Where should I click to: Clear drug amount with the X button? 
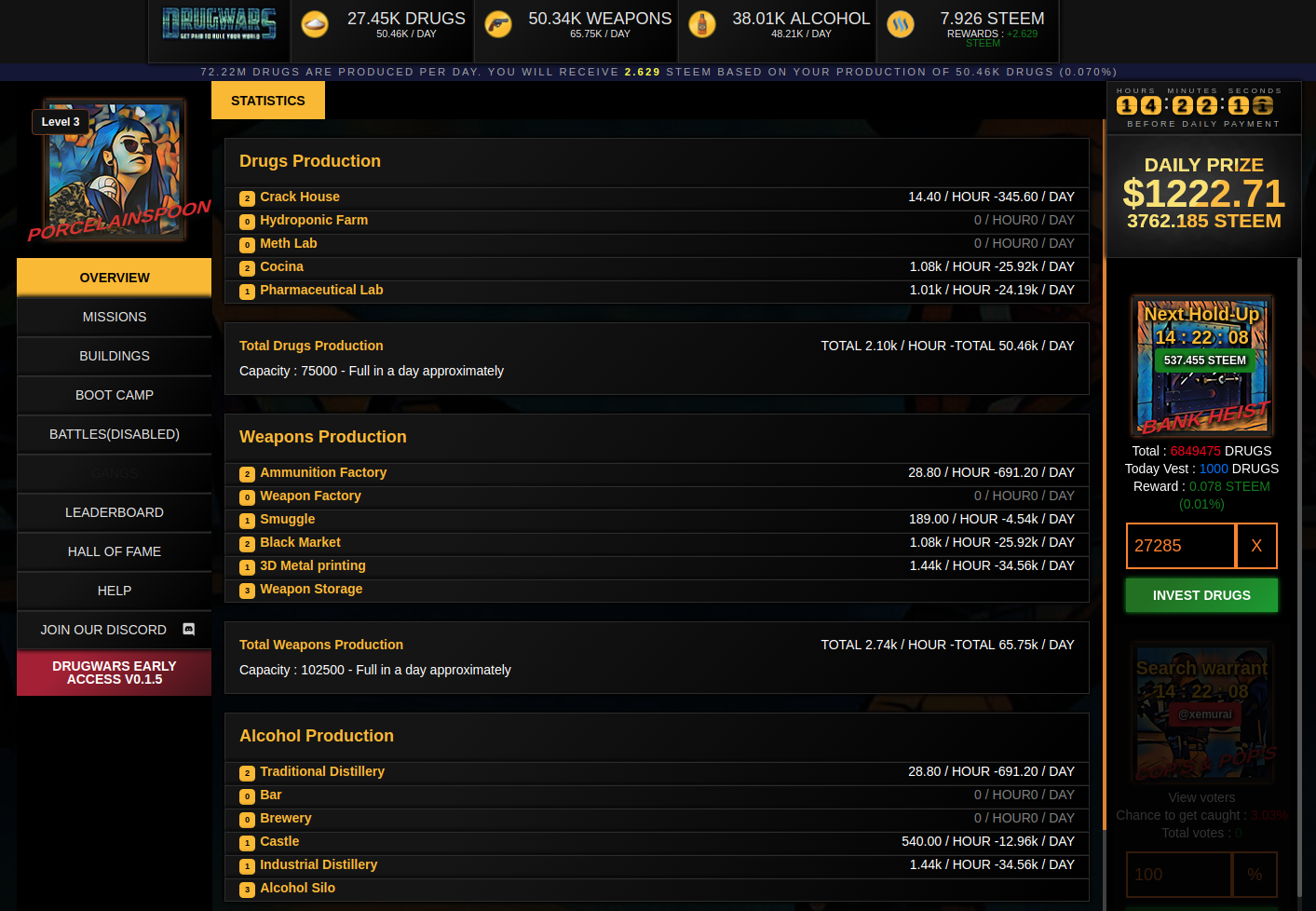tap(1256, 546)
